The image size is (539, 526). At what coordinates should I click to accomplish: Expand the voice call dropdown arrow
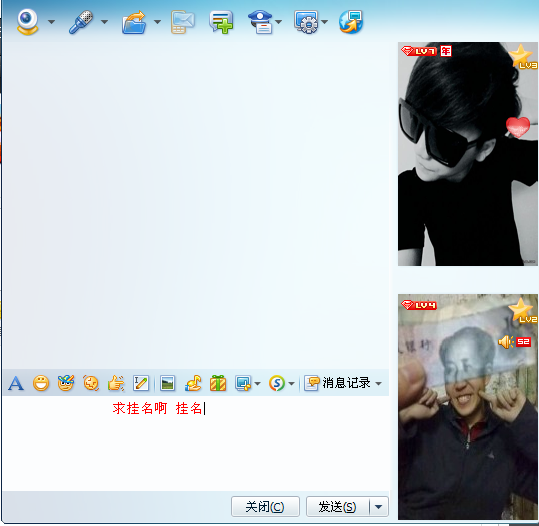tap(104, 22)
